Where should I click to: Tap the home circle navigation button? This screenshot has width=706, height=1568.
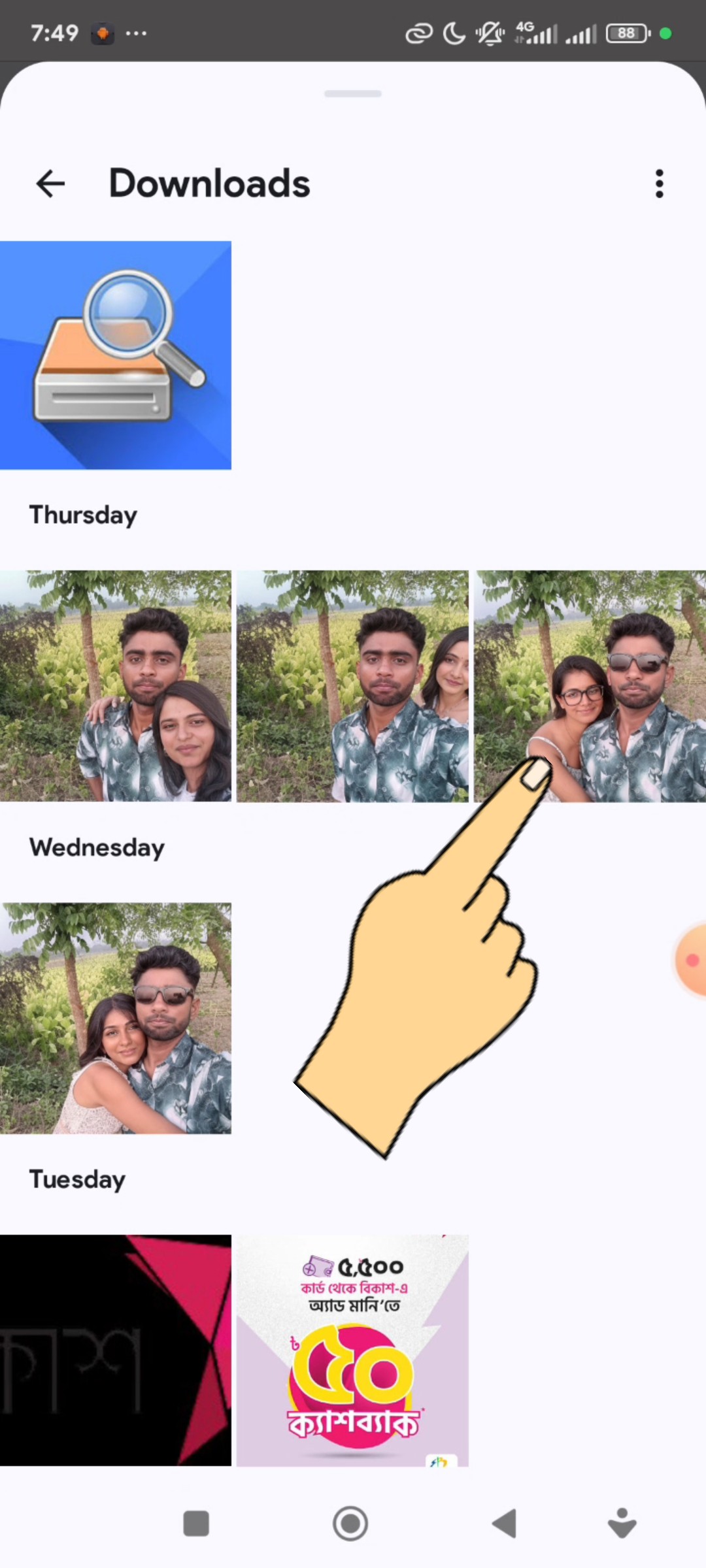350,1524
